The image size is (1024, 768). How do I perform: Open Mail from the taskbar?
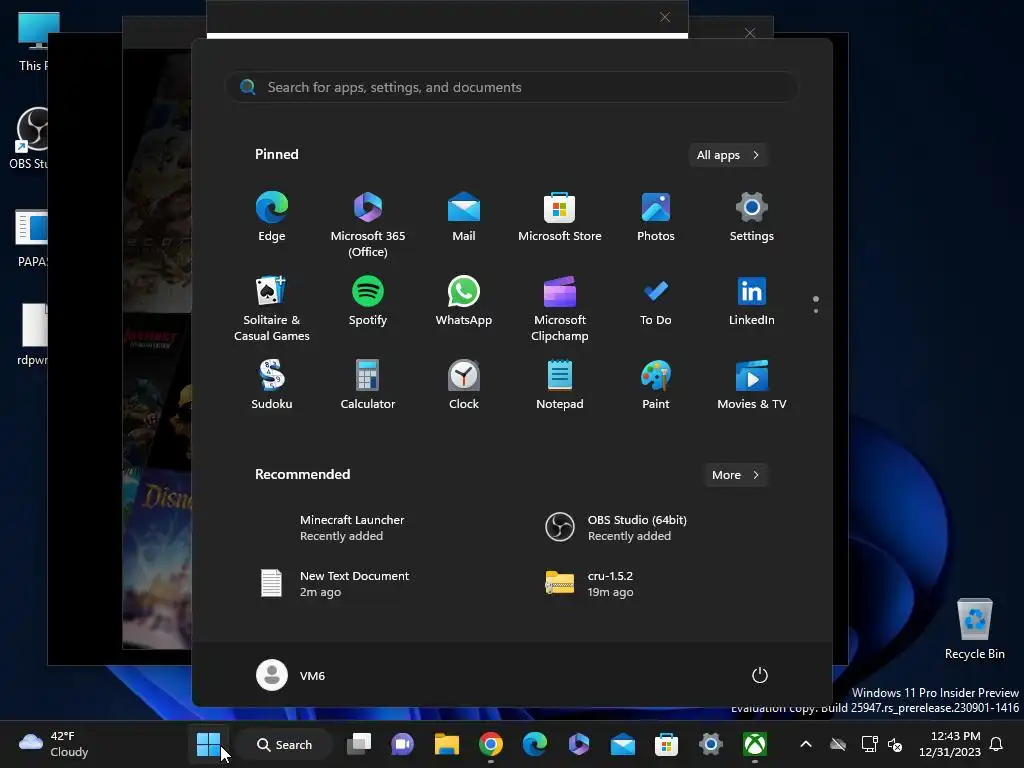tap(623, 744)
